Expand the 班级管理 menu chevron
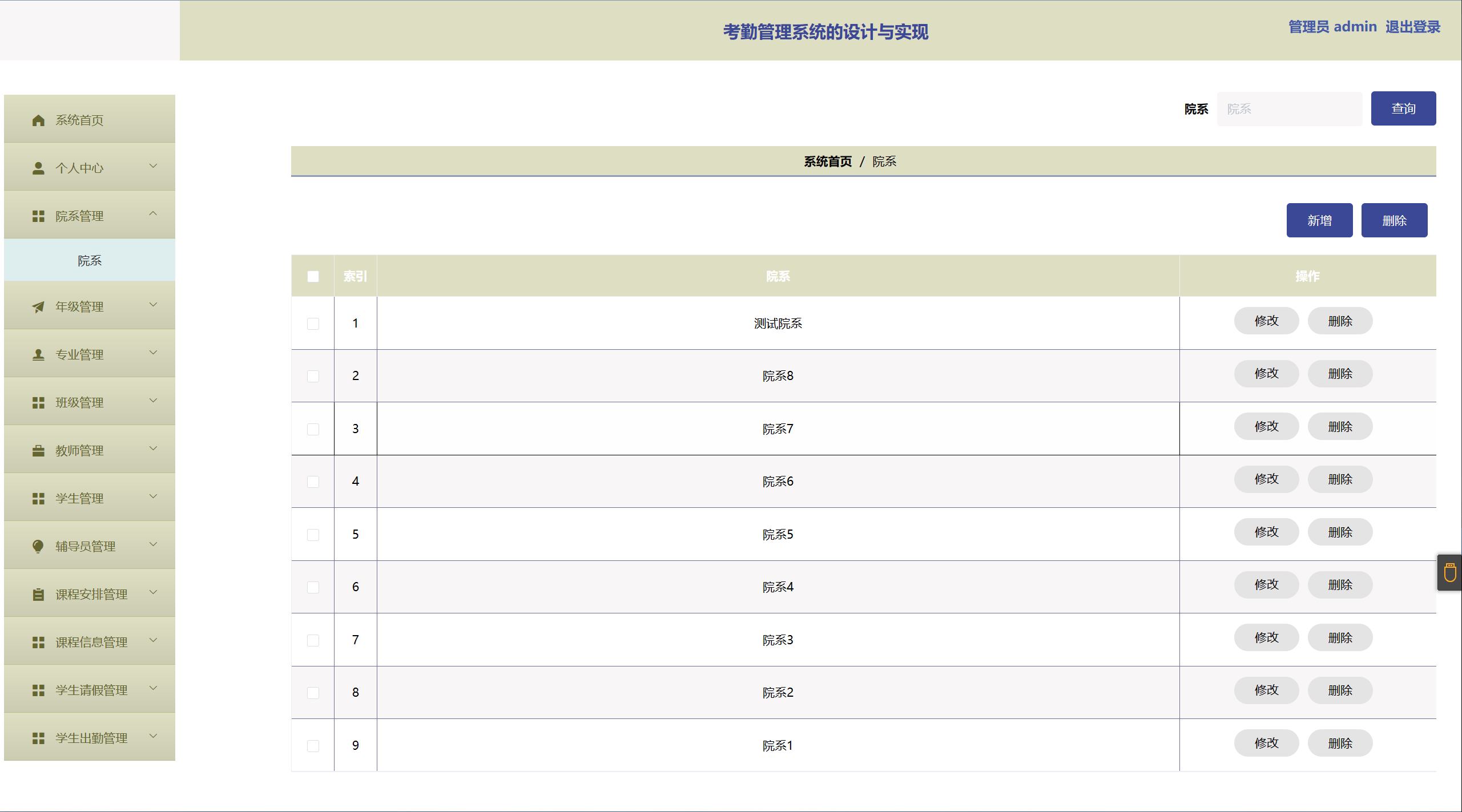The width and height of the screenshot is (1462, 812). click(153, 401)
